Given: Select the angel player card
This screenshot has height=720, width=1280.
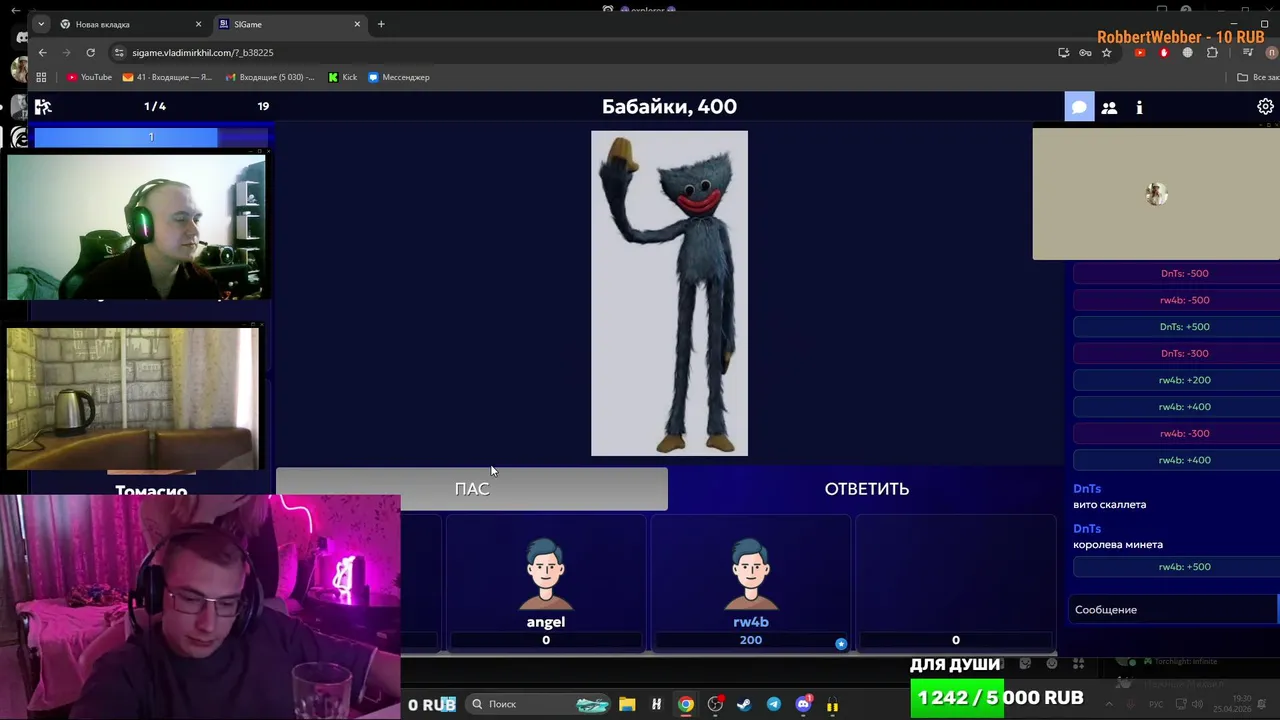Looking at the screenshot, I should point(546,583).
